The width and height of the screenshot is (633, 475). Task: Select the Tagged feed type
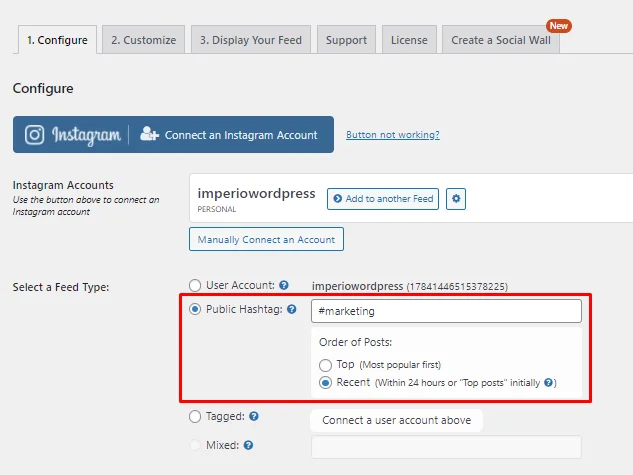coord(195,416)
